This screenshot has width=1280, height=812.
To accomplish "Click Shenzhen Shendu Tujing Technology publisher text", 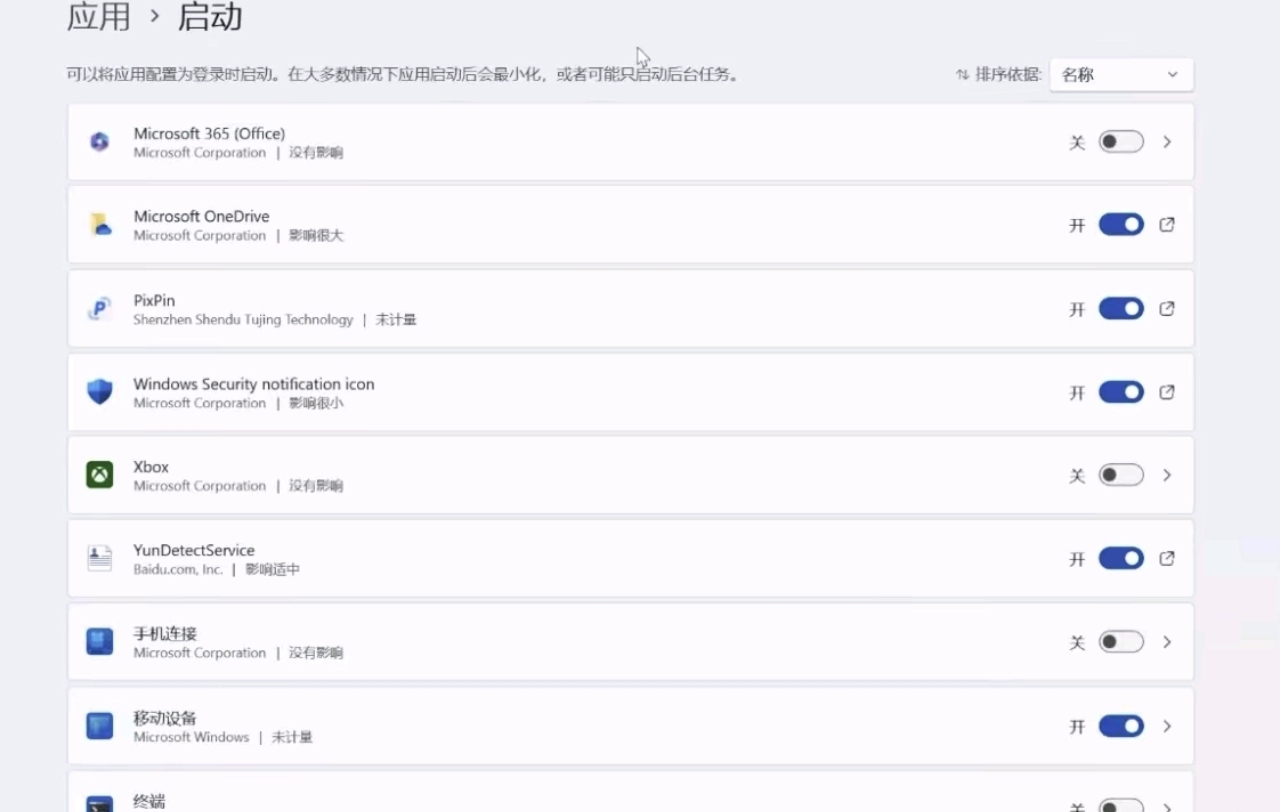I will coord(243,320).
